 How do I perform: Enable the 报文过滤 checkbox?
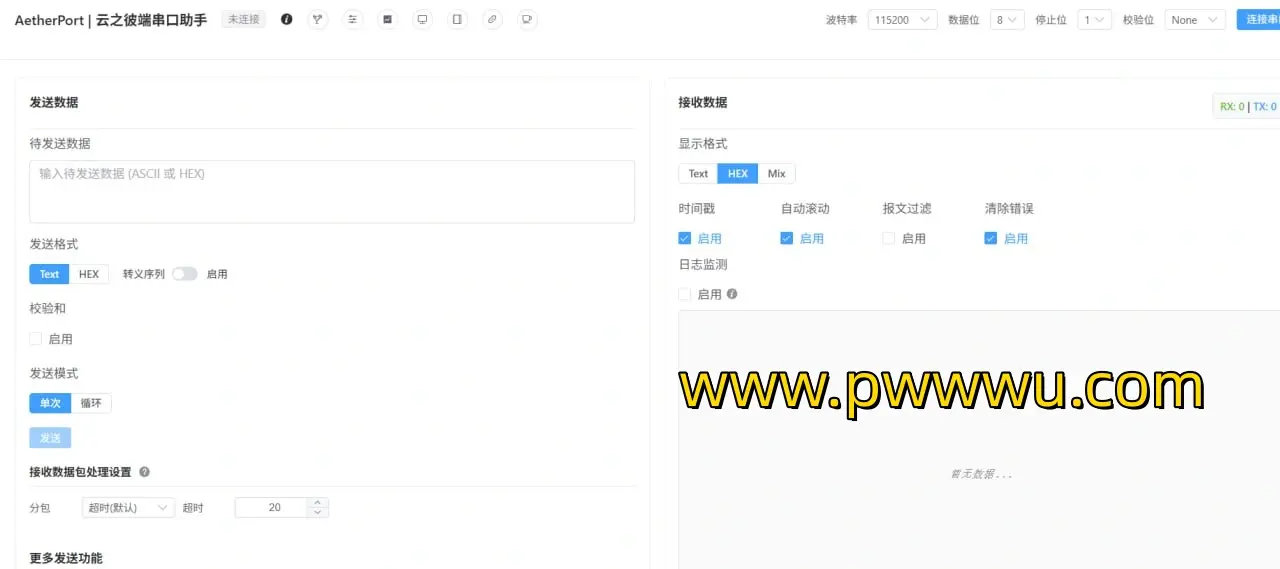(x=888, y=238)
